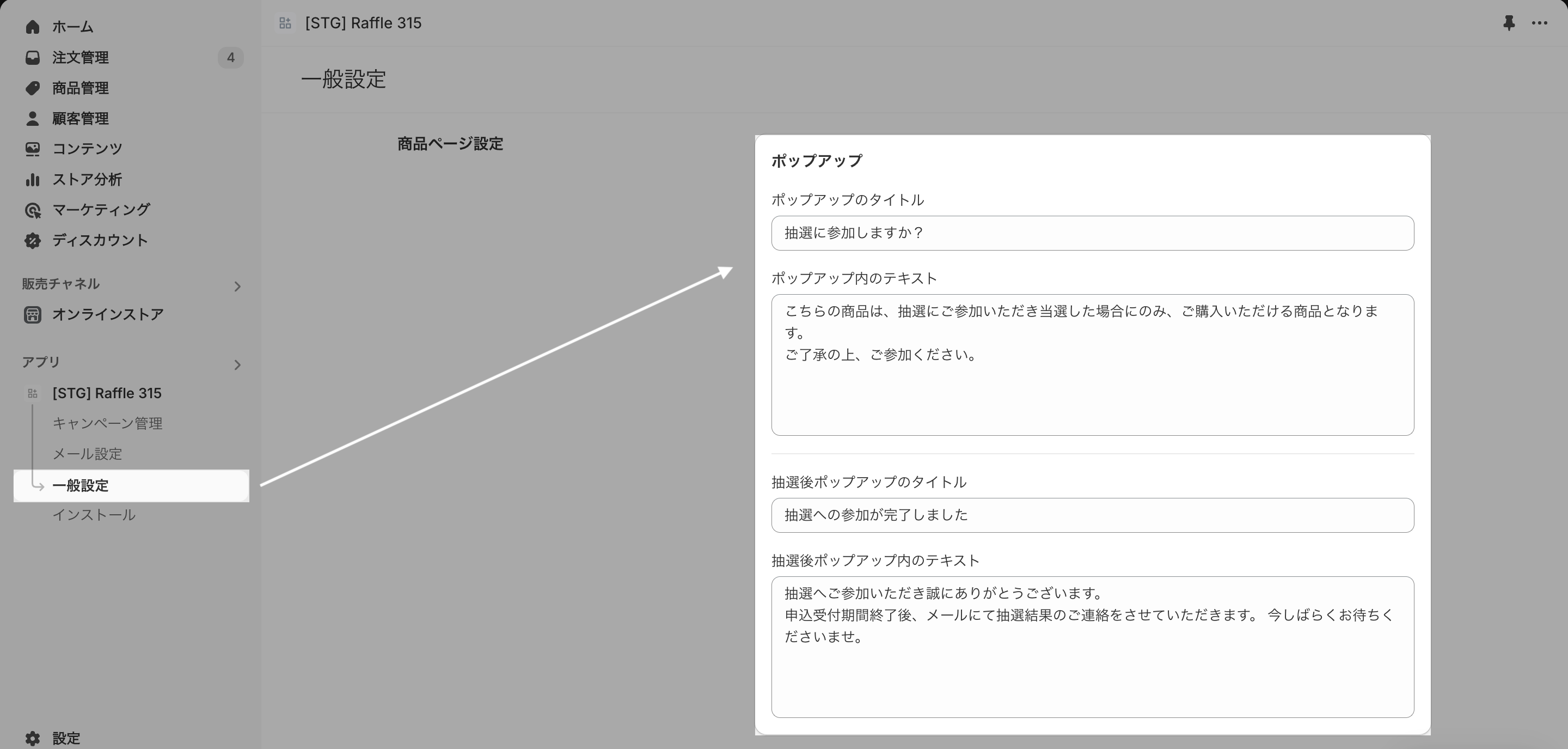Click the discount badge icon

(x=32, y=241)
